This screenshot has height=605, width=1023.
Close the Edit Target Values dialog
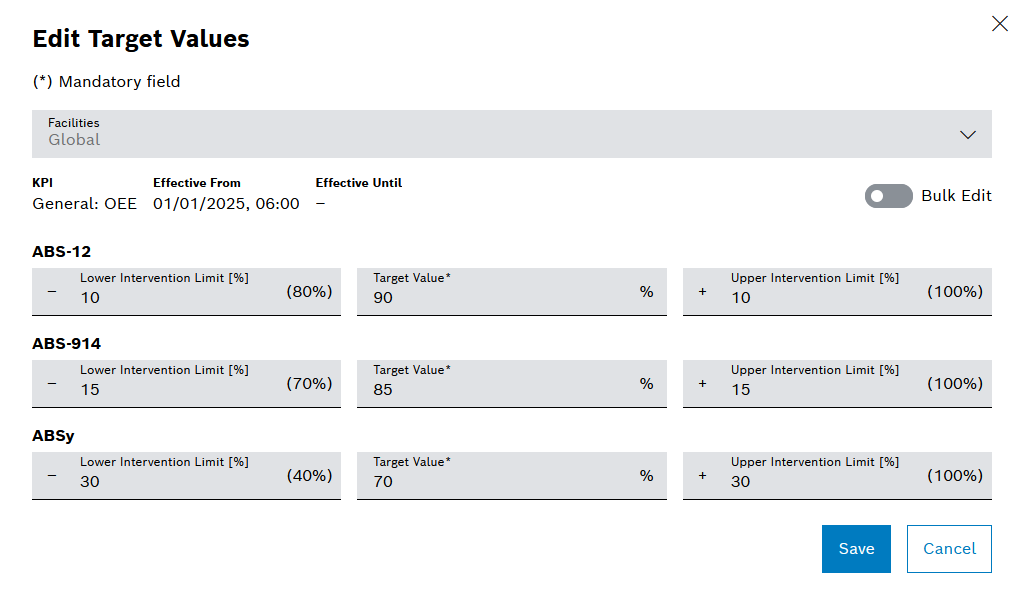pyautogui.click(x=999, y=23)
